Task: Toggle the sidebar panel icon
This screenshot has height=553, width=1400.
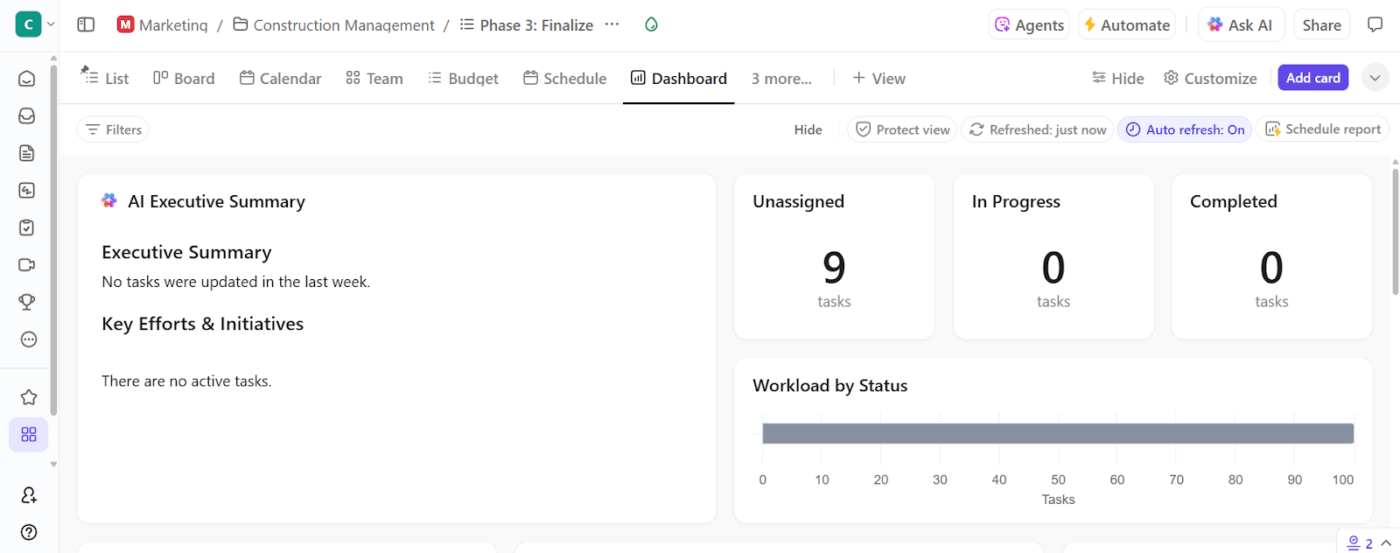Action: point(86,25)
